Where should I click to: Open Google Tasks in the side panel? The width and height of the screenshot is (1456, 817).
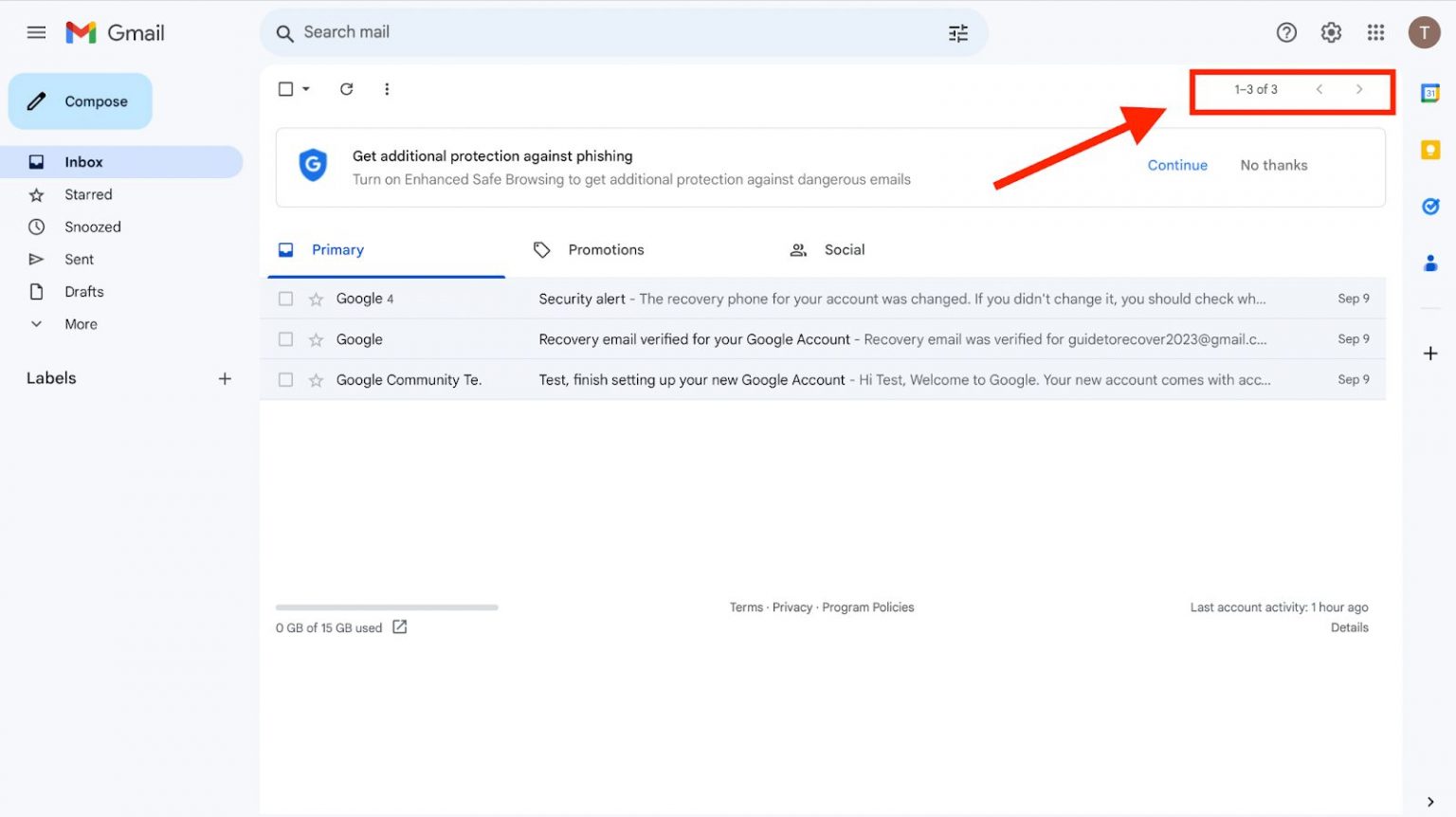[1430, 206]
